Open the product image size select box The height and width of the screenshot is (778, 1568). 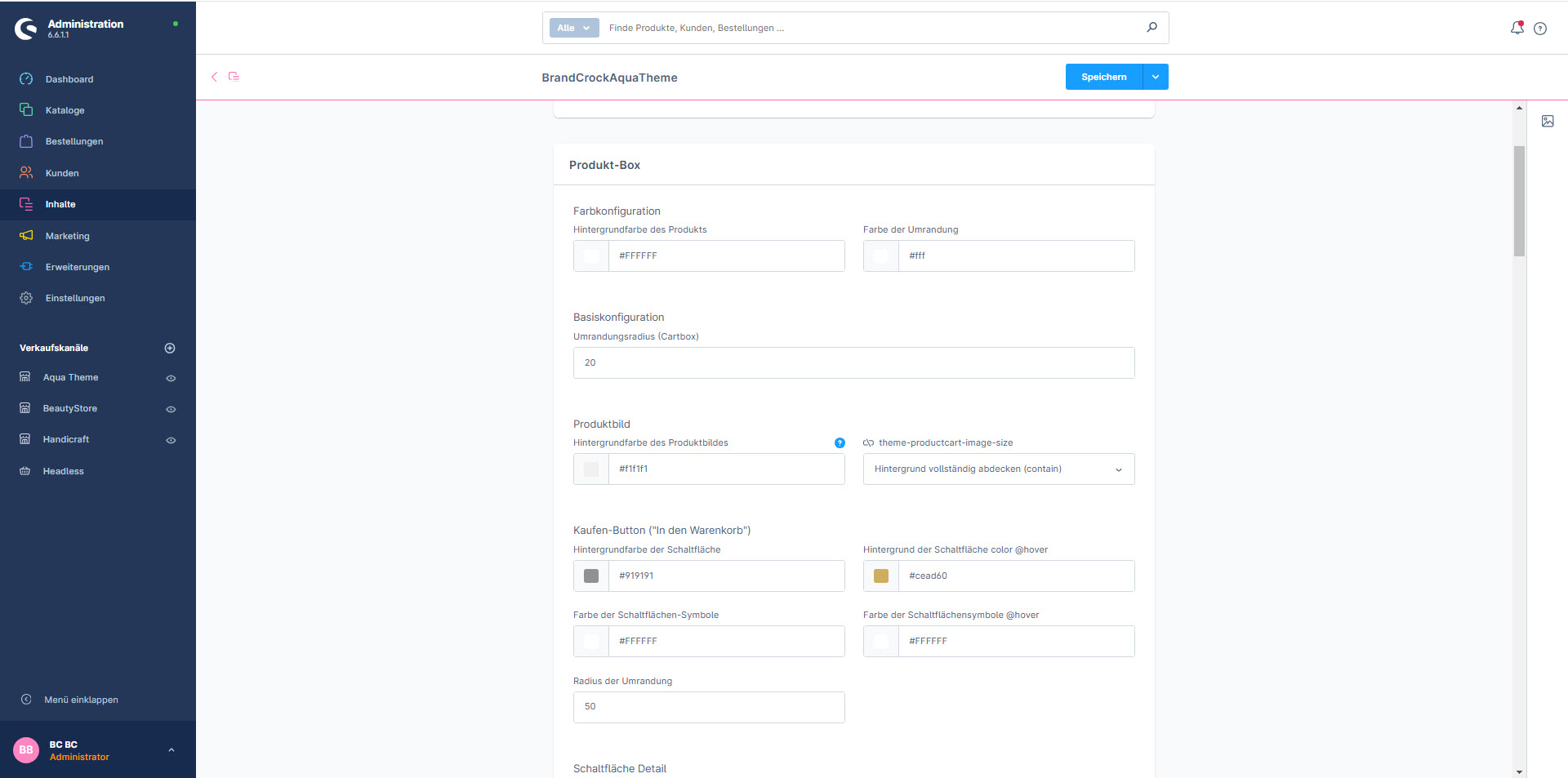click(x=998, y=469)
